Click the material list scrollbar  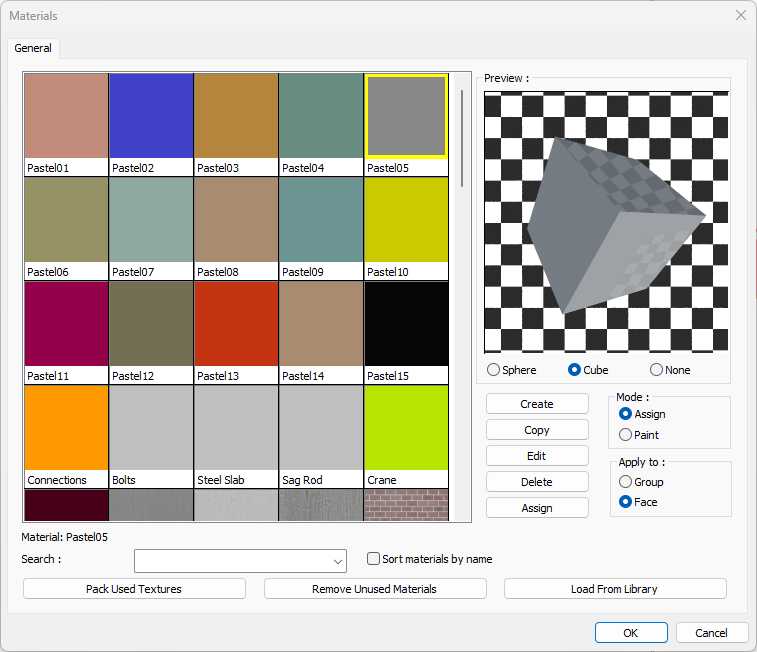click(x=462, y=139)
